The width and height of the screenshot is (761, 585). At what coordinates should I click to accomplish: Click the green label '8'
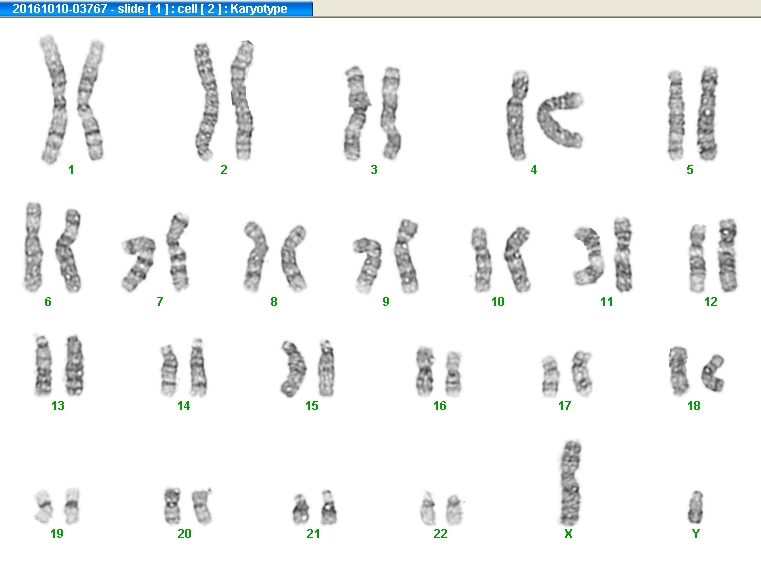click(x=274, y=302)
